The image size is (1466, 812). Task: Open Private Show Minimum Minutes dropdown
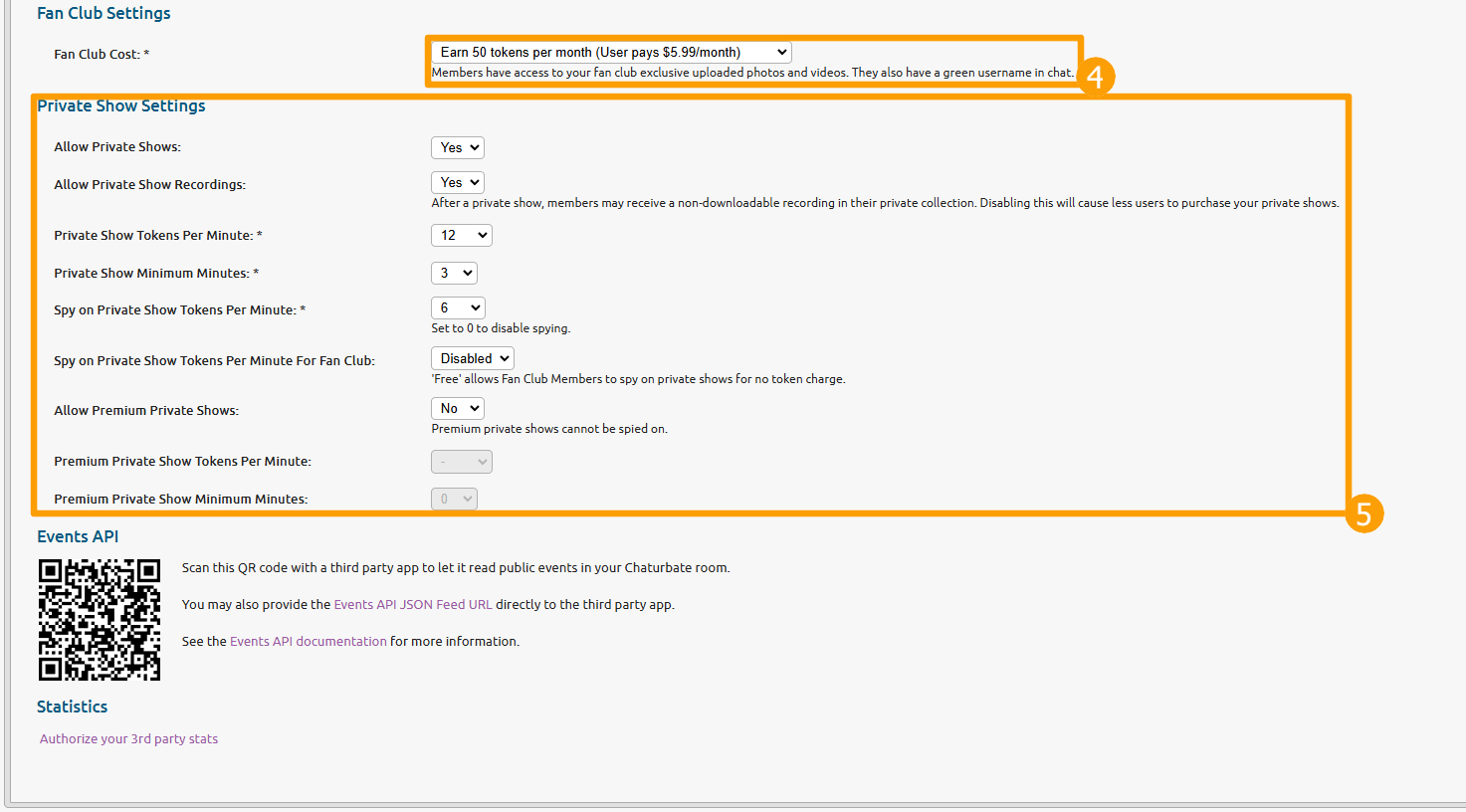[x=454, y=274]
